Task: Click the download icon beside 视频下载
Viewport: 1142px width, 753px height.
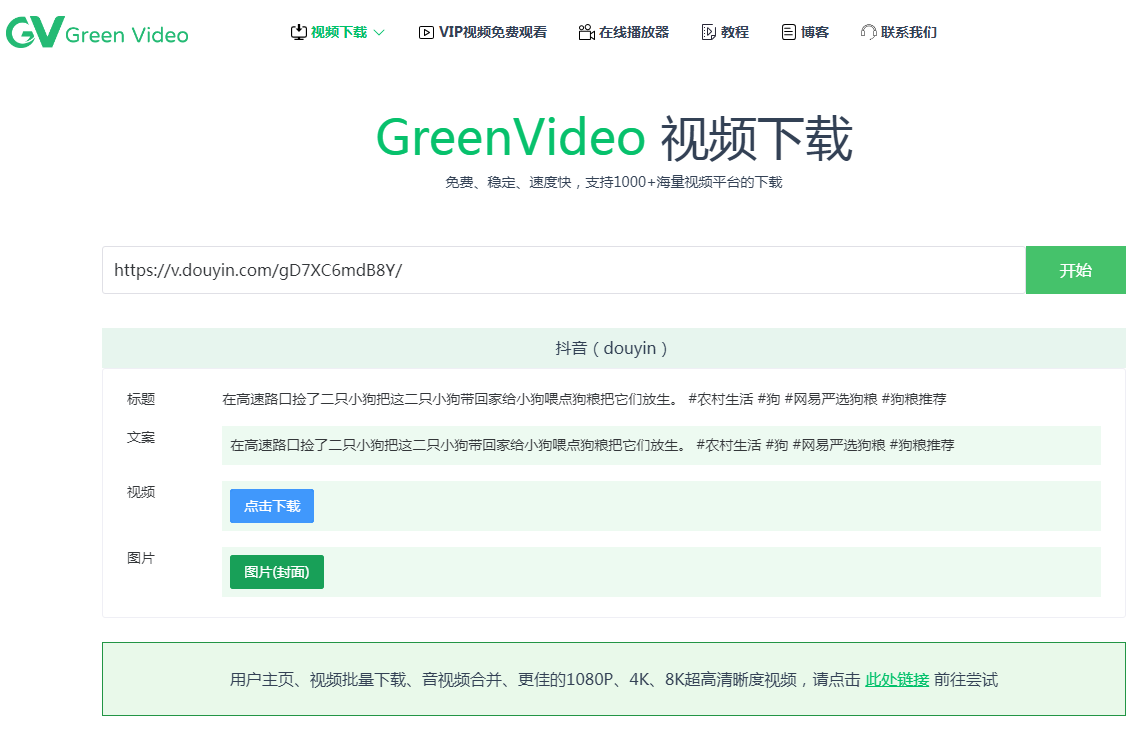Action: [298, 31]
